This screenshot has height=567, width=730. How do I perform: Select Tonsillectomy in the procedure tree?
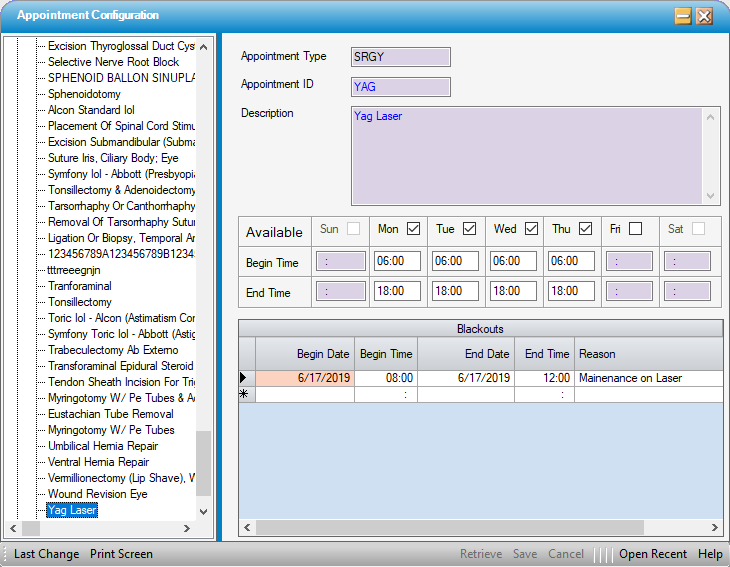tap(80, 302)
